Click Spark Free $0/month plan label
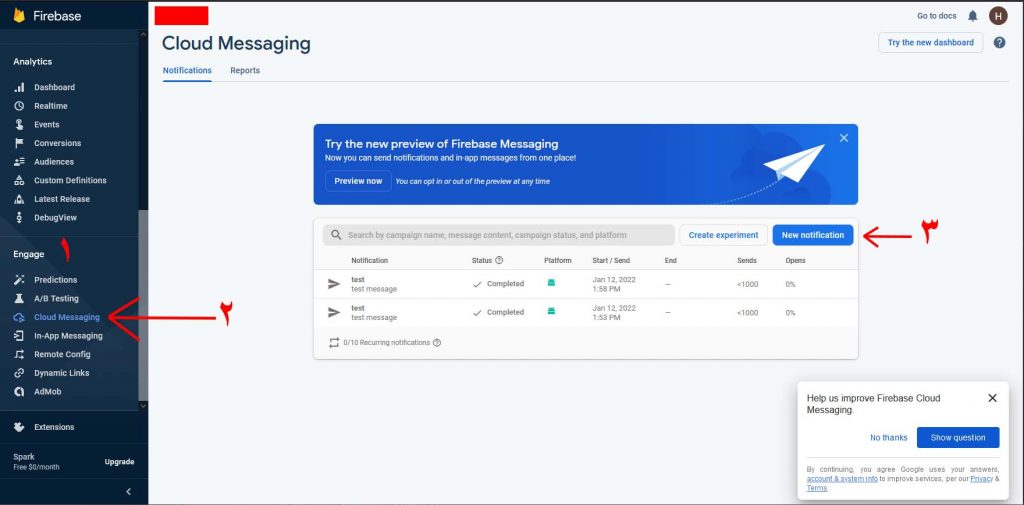The width and height of the screenshot is (1024, 505). pos(36,462)
